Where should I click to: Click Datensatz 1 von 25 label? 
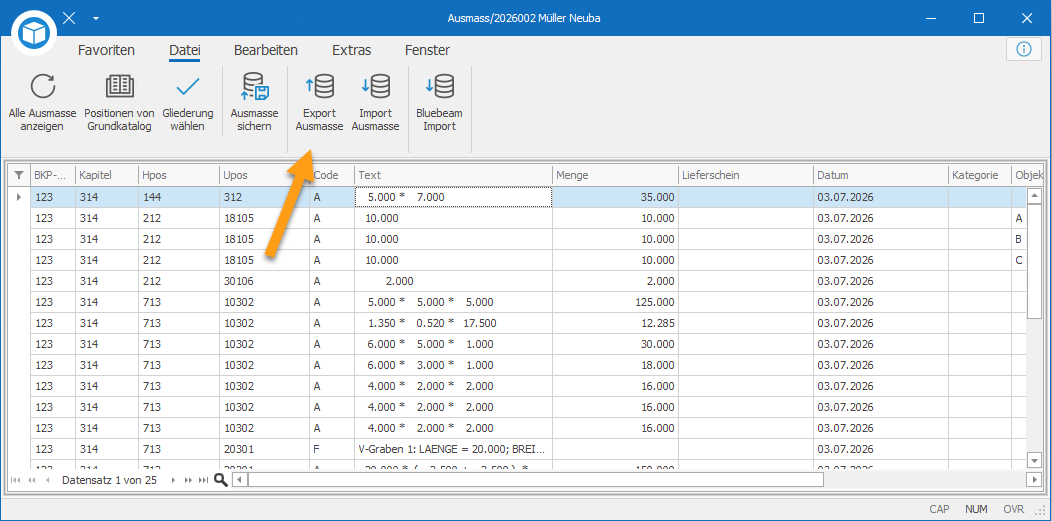pos(109,480)
